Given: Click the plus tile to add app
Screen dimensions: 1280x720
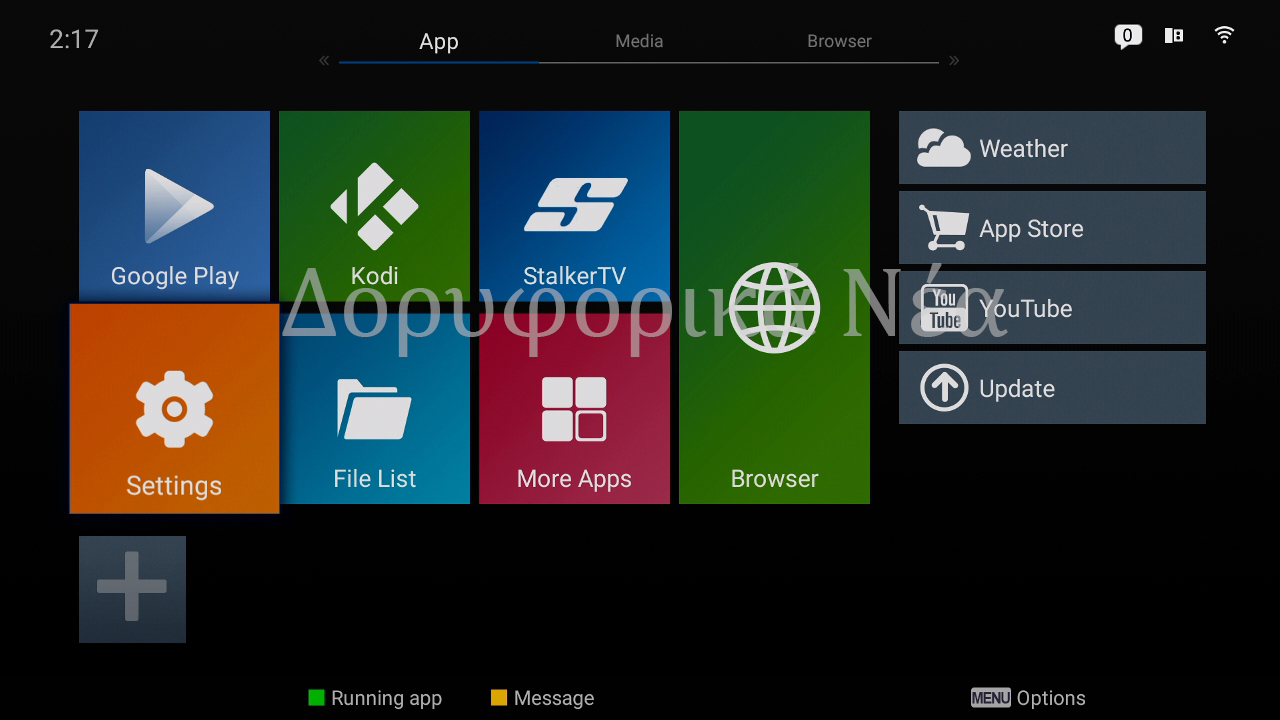Looking at the screenshot, I should 132,589.
